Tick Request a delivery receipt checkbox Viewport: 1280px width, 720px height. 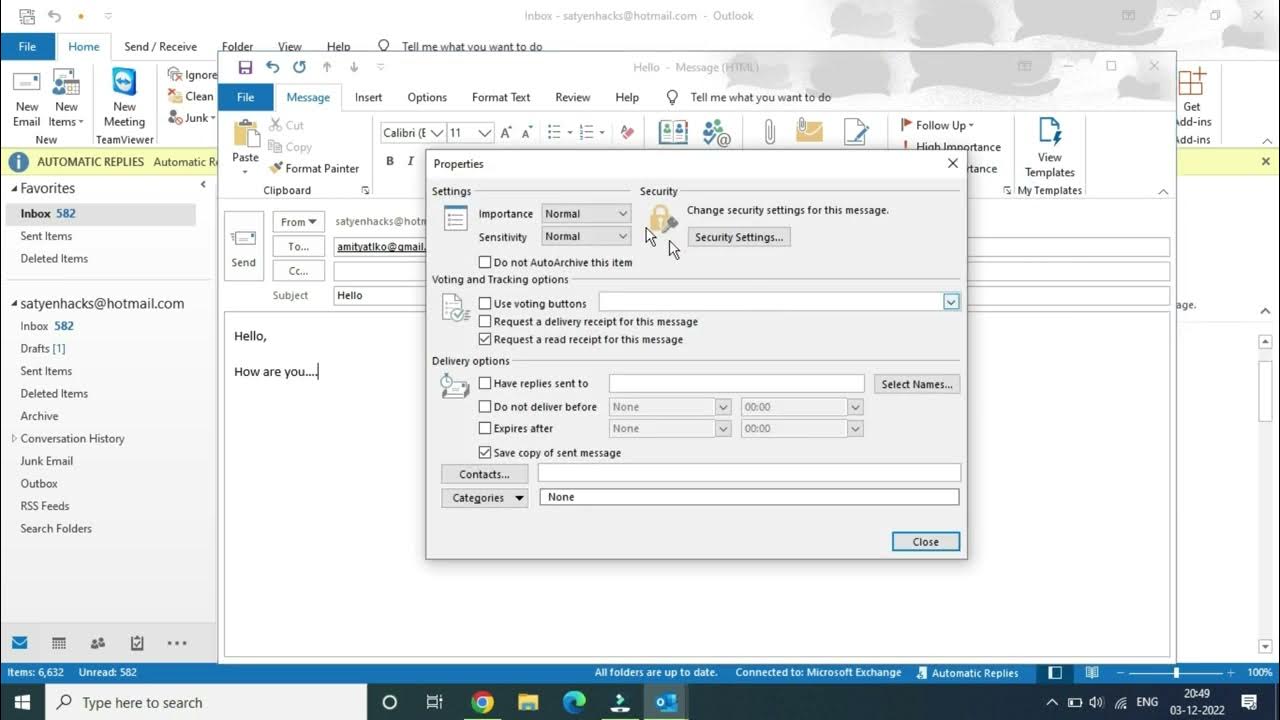[x=485, y=321]
